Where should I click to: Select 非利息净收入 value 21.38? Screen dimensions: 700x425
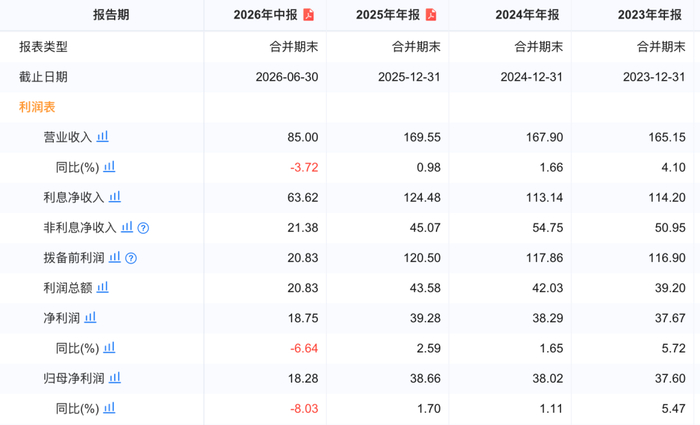(x=303, y=228)
